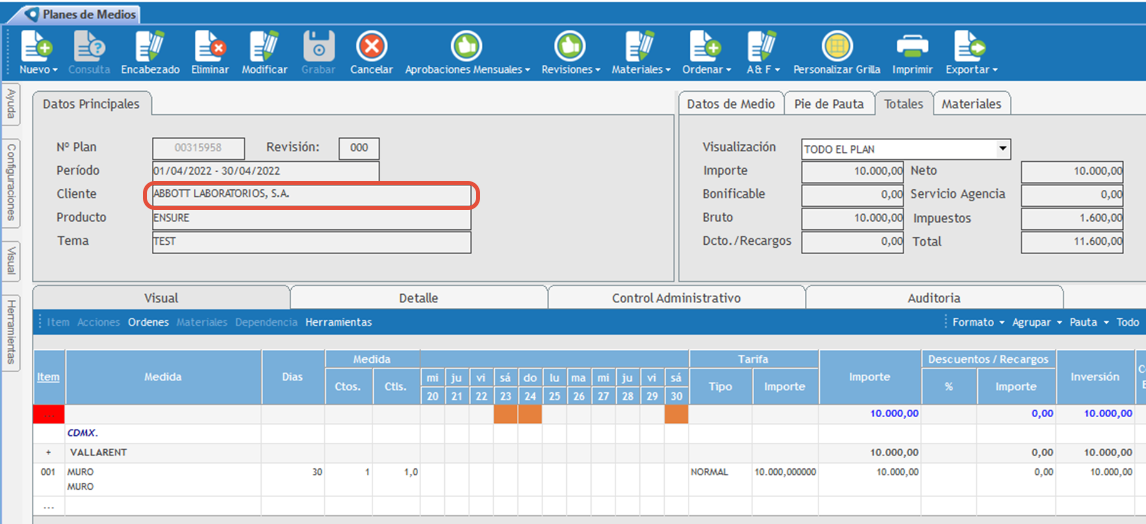Click the Impuestos value 1.600,00
The width and height of the screenshot is (1146, 524).
pos(1072,218)
